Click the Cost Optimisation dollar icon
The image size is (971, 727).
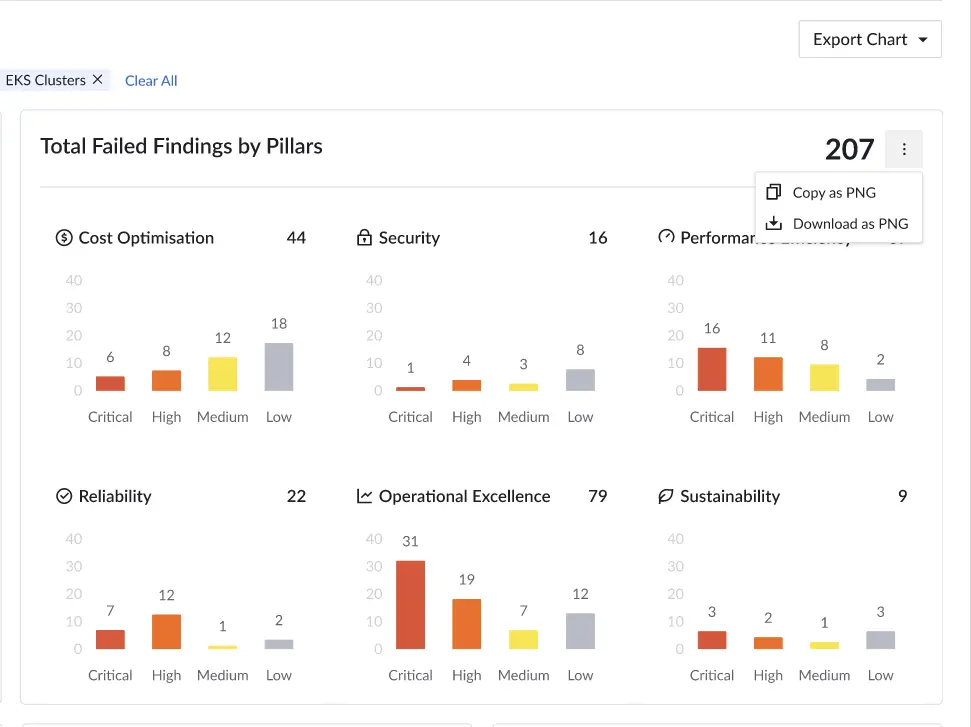point(64,238)
